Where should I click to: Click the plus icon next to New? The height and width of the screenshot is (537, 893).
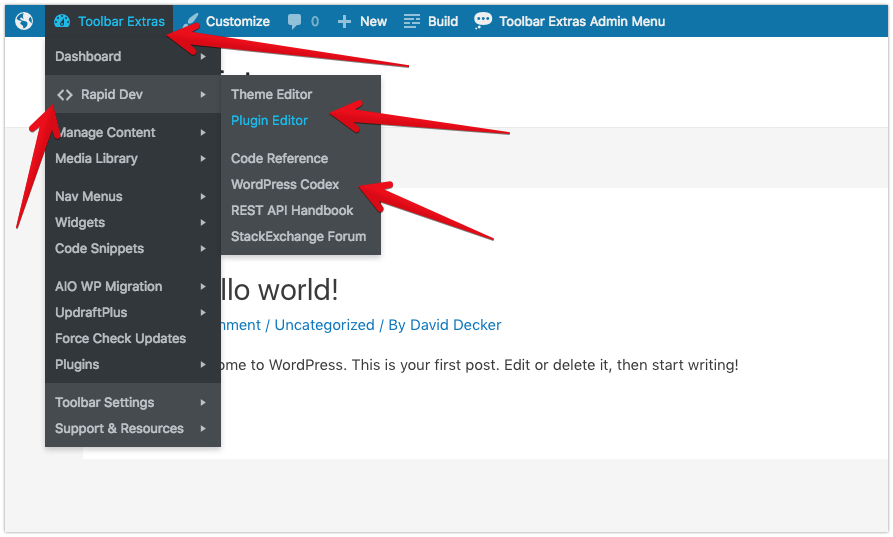tap(344, 22)
